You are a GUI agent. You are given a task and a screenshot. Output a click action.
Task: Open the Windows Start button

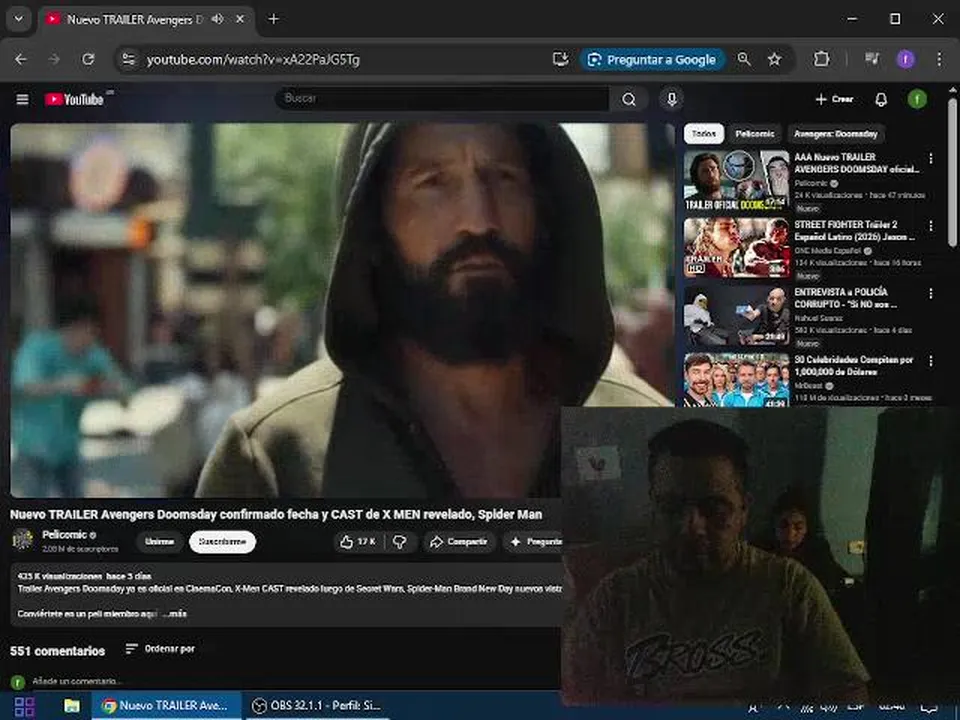pos(24,707)
